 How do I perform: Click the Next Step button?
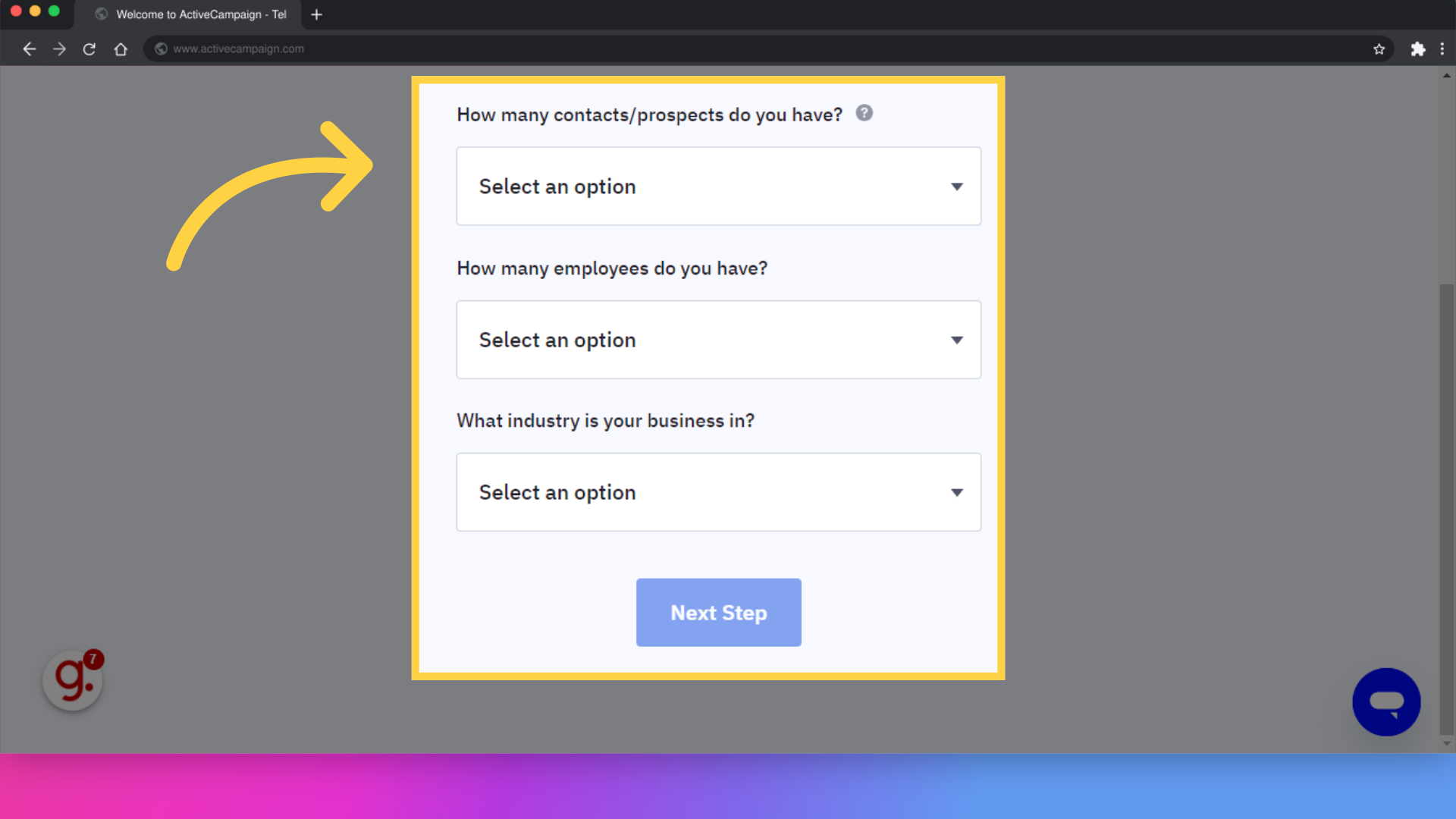point(719,613)
